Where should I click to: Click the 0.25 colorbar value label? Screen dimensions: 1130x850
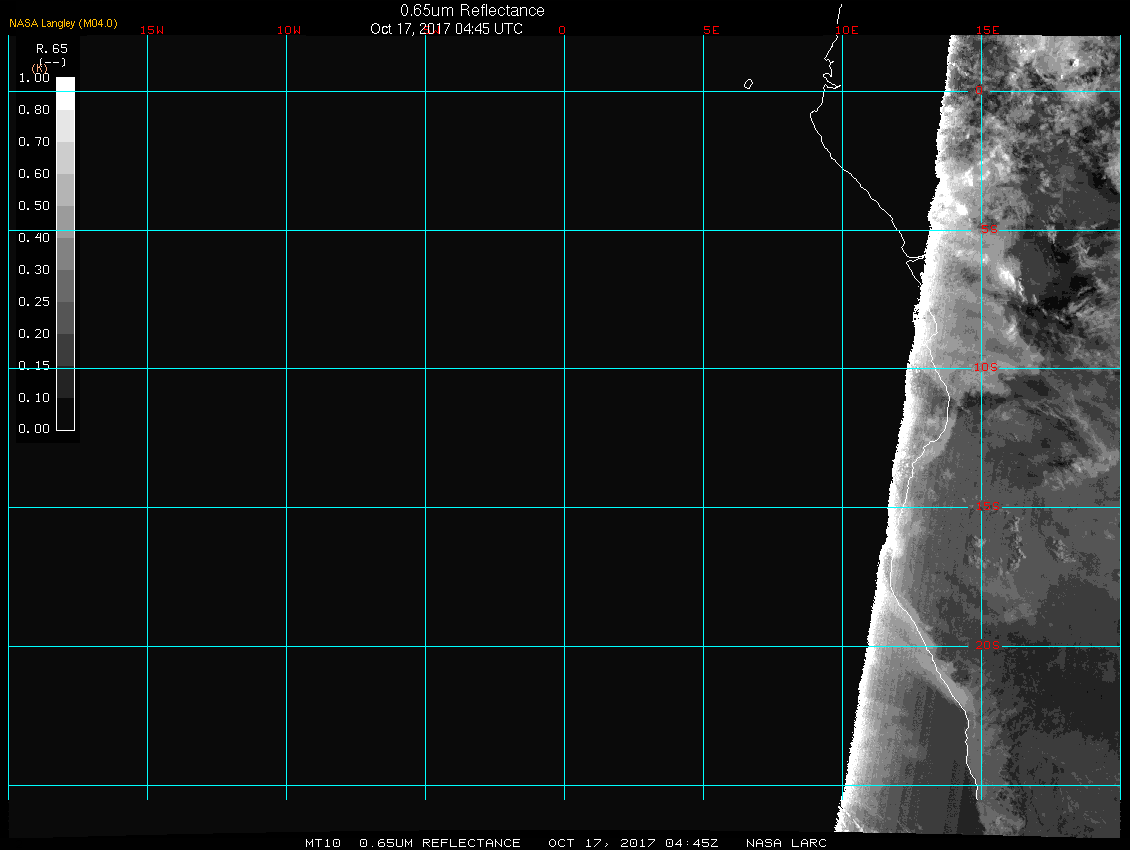[x=34, y=302]
